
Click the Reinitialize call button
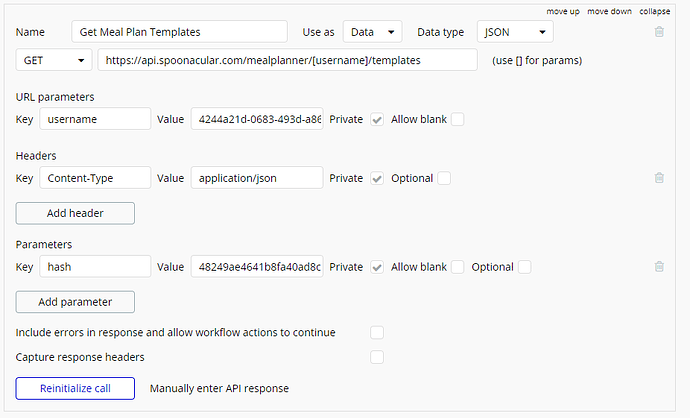[75, 388]
